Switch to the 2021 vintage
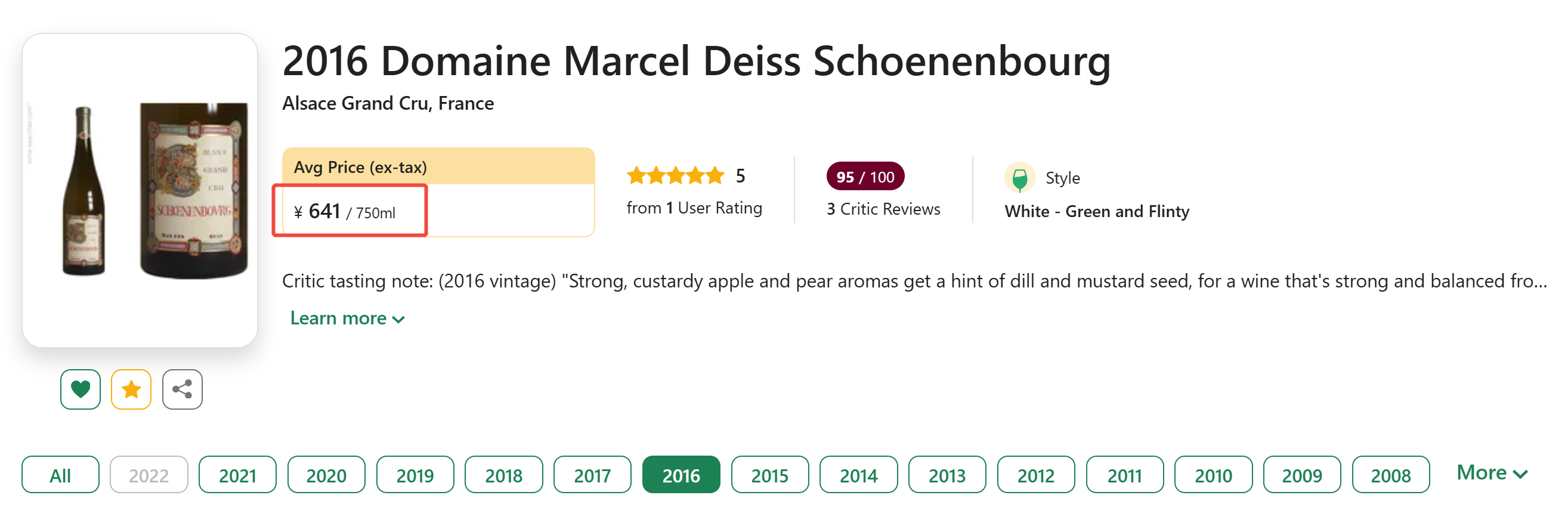1568x523 pixels. pyautogui.click(x=237, y=475)
